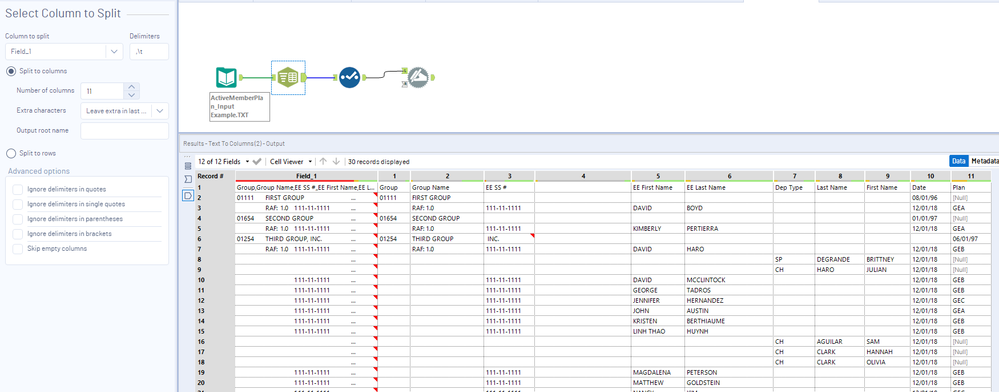Select the FIRST GROUP cell in column 2
Viewport: 999px width, 392px height.
pos(447,198)
